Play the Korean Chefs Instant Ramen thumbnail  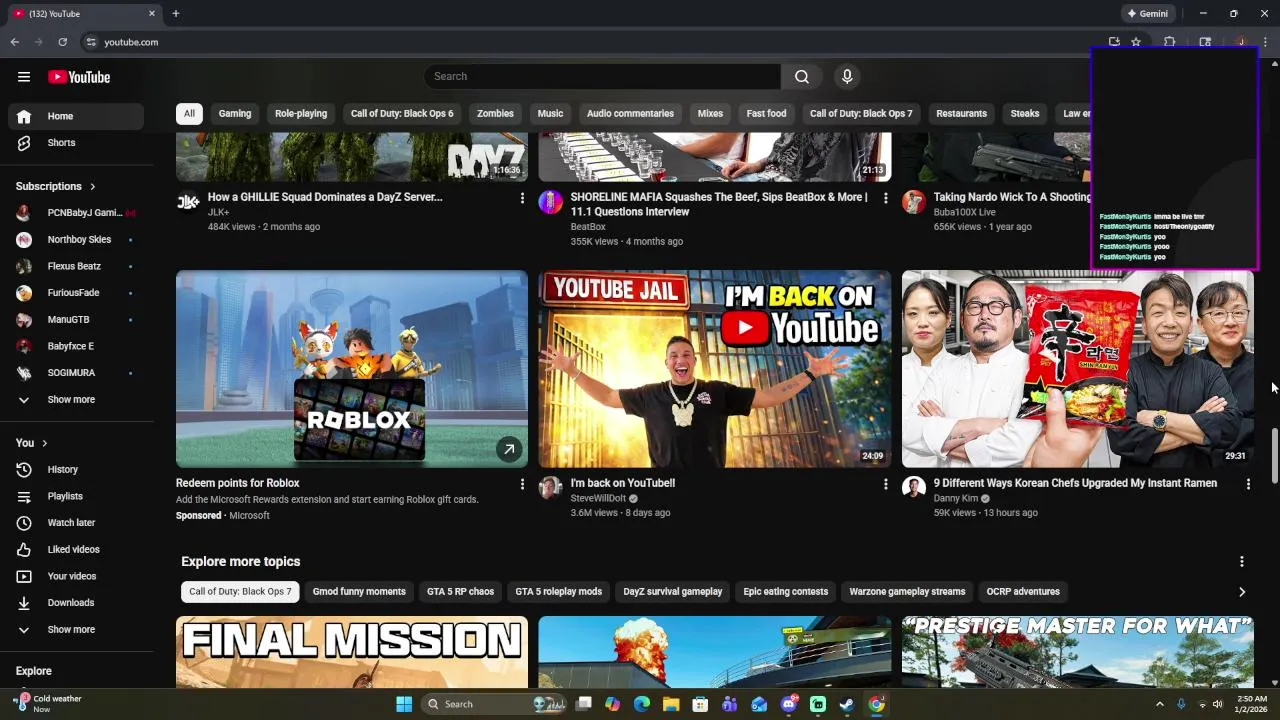point(1078,369)
